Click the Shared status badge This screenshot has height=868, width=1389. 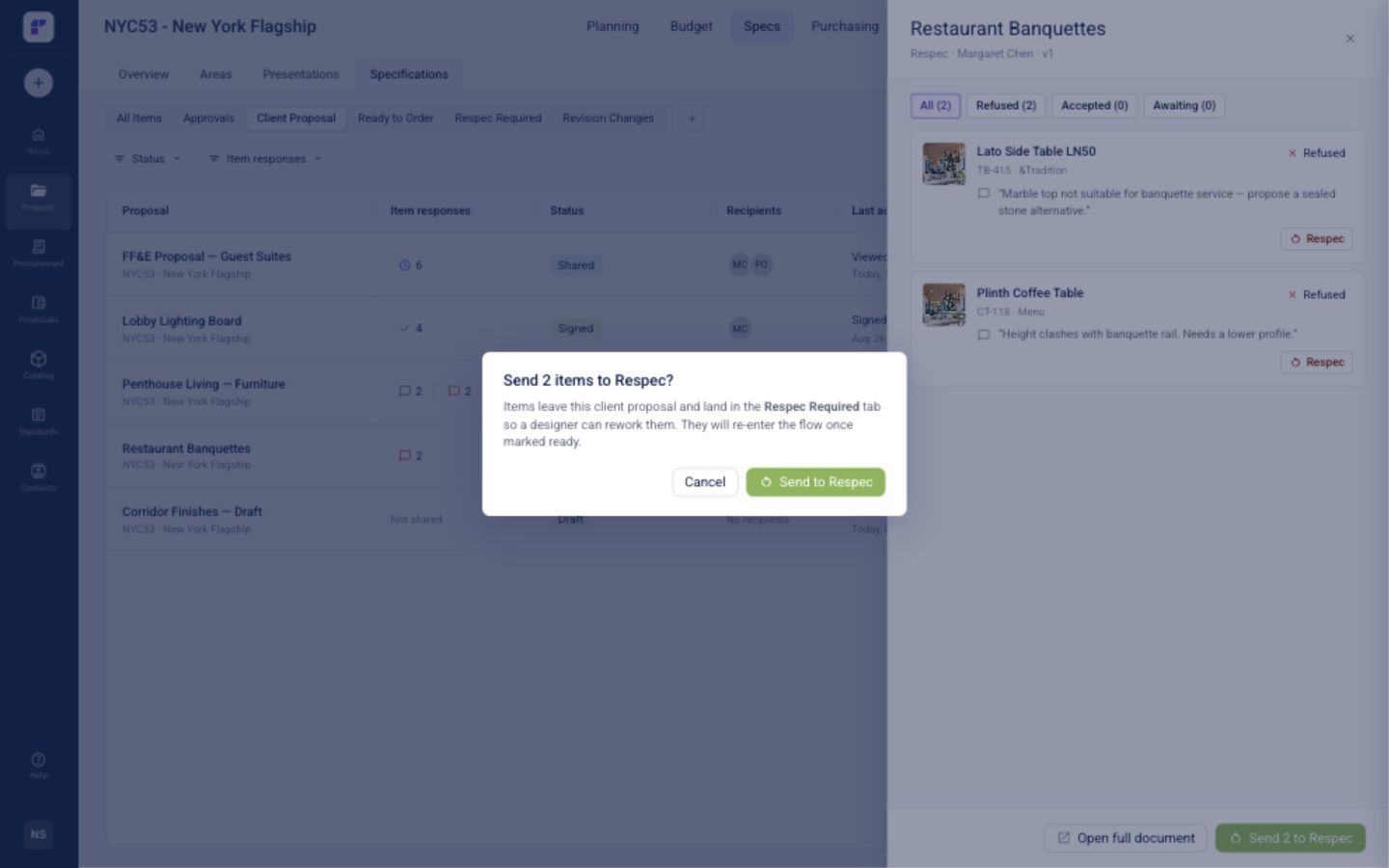click(x=576, y=265)
